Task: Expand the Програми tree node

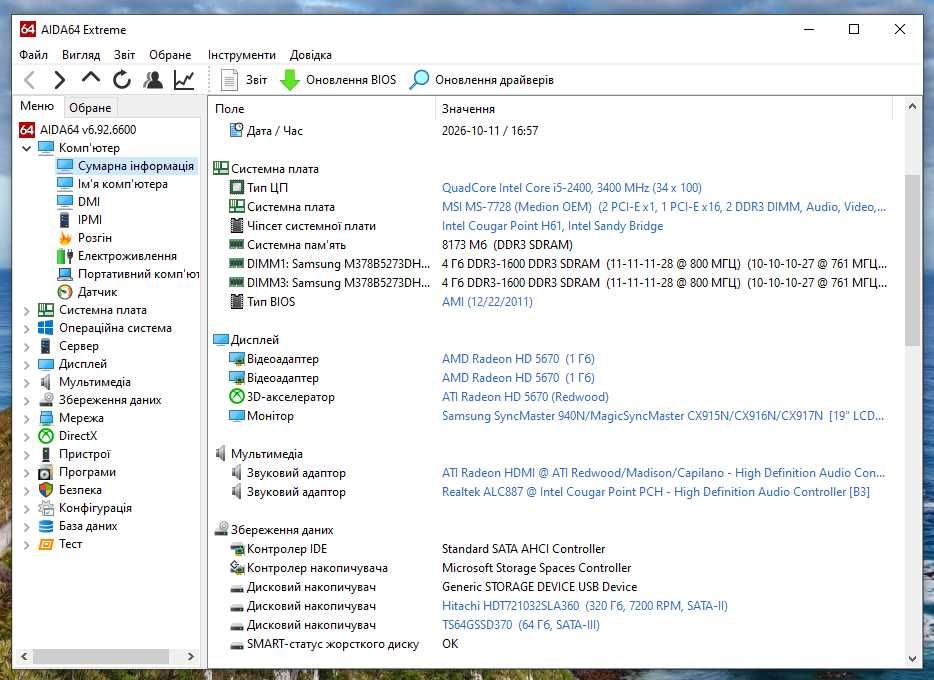Action: click(26, 472)
